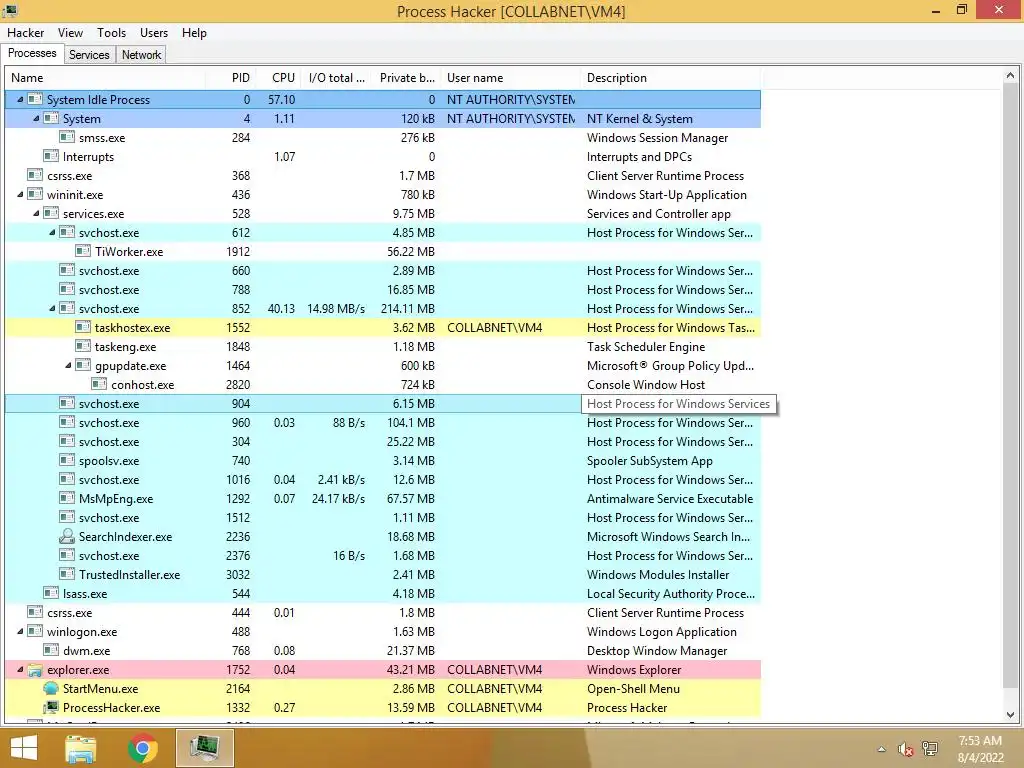1024x768 pixels.
Task: Sort by the CPU column header
Action: pyautogui.click(x=278, y=78)
